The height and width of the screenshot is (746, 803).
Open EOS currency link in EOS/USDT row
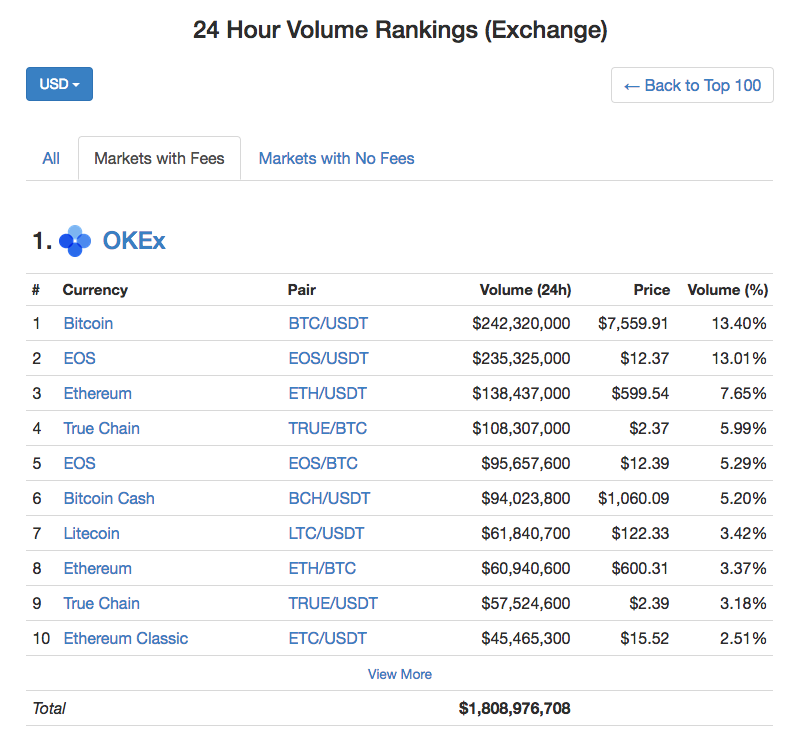tap(79, 358)
